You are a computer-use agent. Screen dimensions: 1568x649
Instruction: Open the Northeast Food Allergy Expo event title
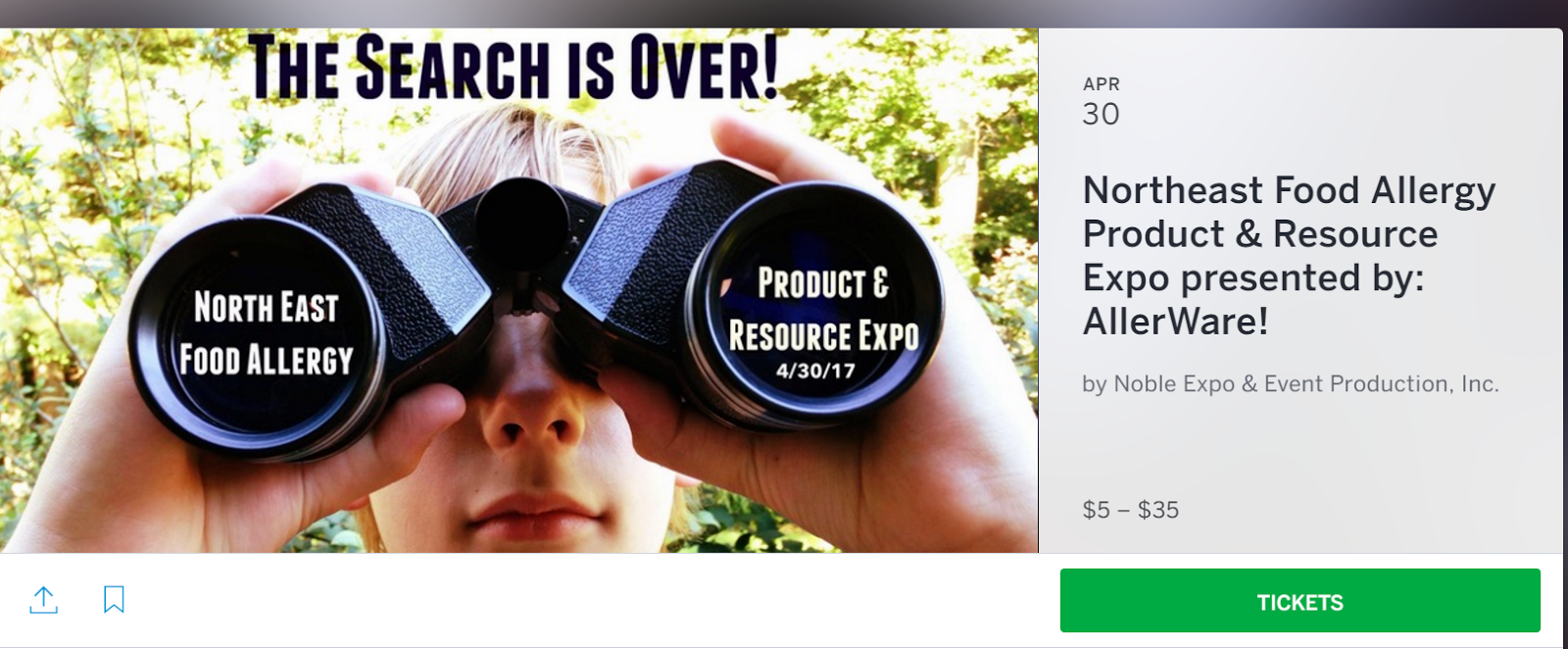click(x=1289, y=255)
